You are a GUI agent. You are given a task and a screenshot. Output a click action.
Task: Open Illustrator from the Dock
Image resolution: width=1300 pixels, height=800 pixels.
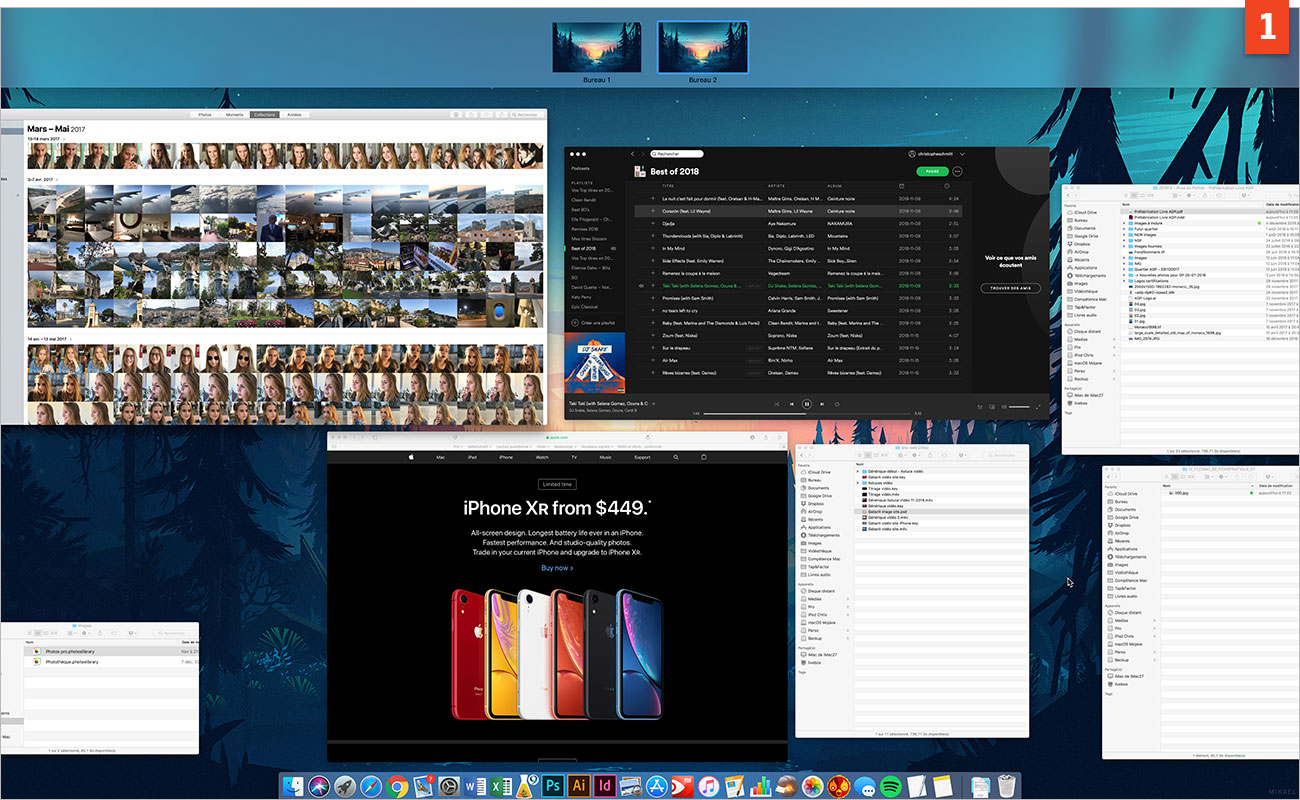point(578,786)
